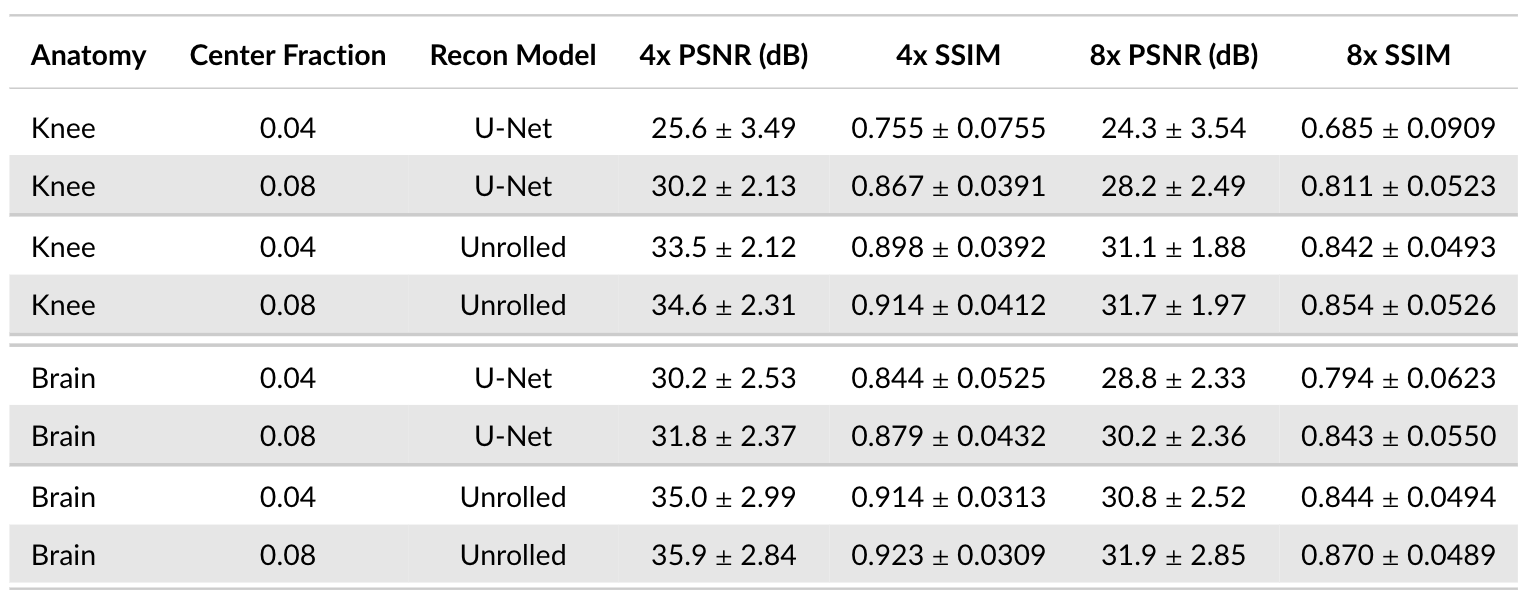Click the 0.870 ± 0.0489 cell
The image size is (1534, 598).
(1398, 555)
